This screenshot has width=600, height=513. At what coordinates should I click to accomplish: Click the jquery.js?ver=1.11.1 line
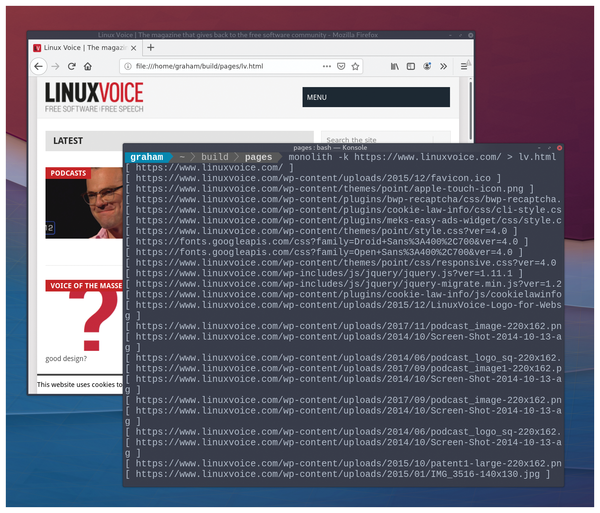click(324, 273)
